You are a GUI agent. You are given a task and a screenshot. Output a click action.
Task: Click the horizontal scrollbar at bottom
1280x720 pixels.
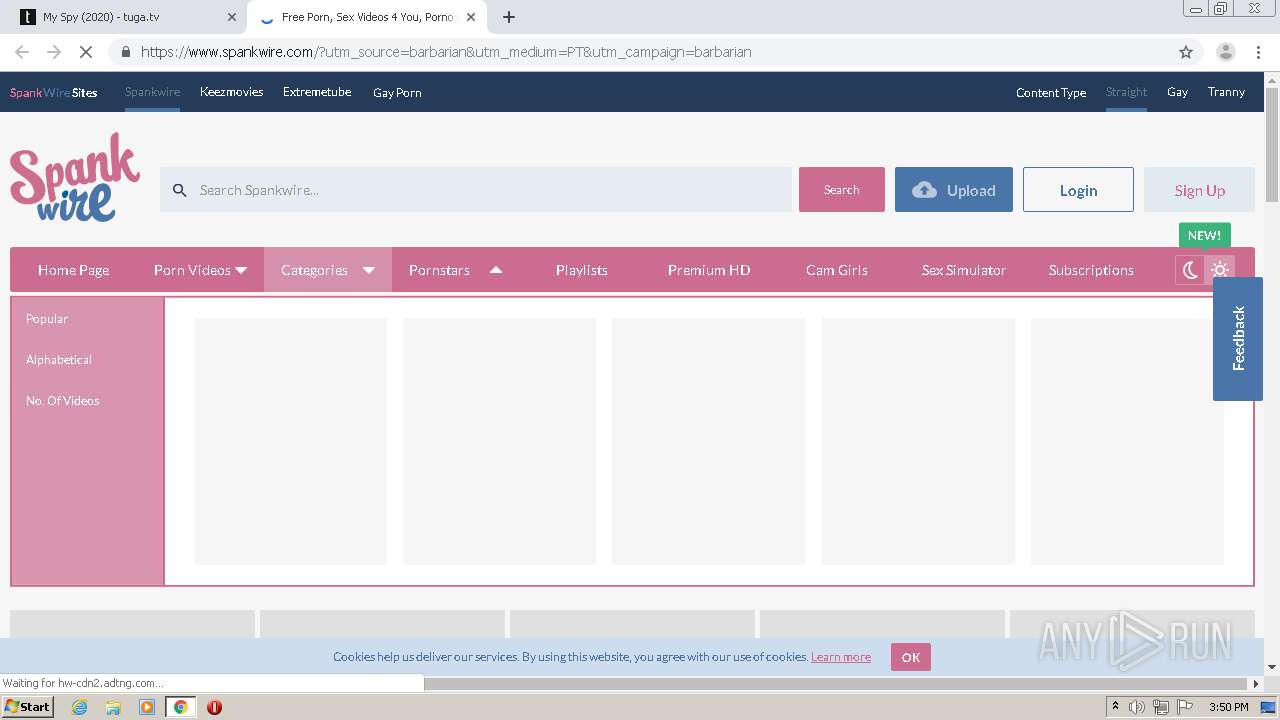point(837,684)
